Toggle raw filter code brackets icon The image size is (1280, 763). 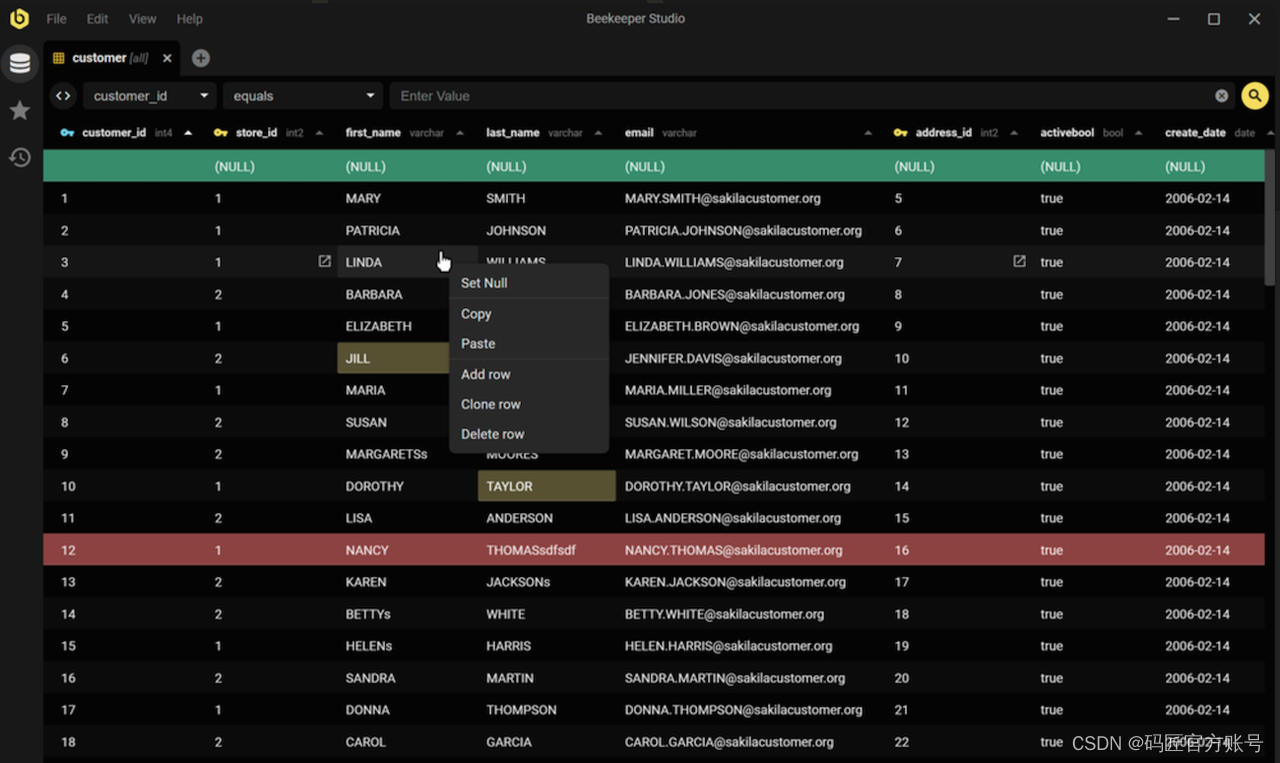(x=63, y=96)
